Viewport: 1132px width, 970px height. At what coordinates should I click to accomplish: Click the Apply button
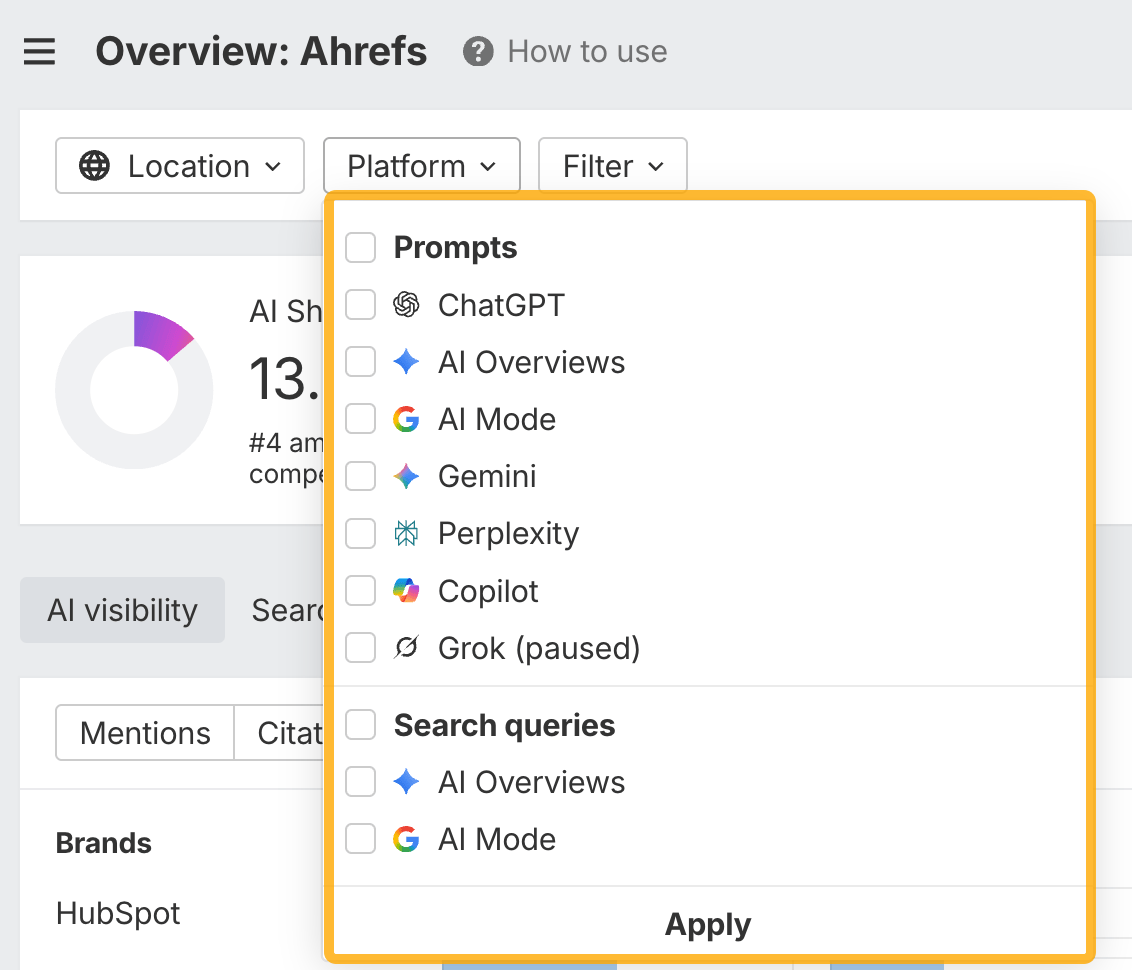[708, 925]
